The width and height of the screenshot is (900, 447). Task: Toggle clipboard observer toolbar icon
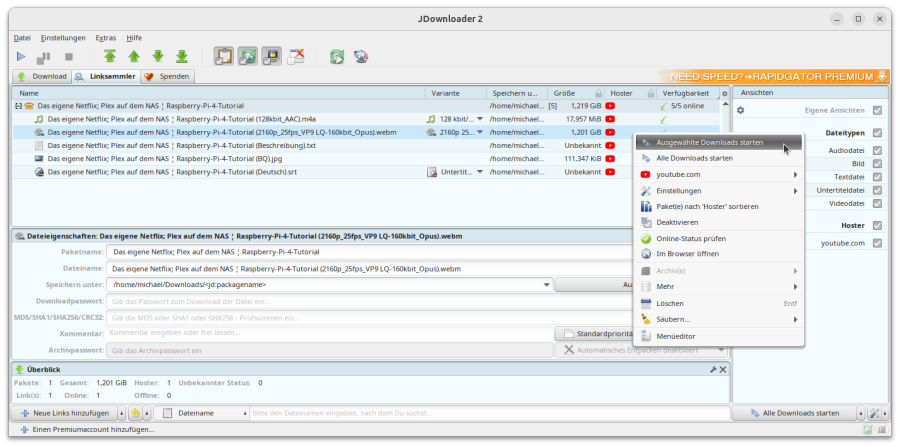coord(224,56)
